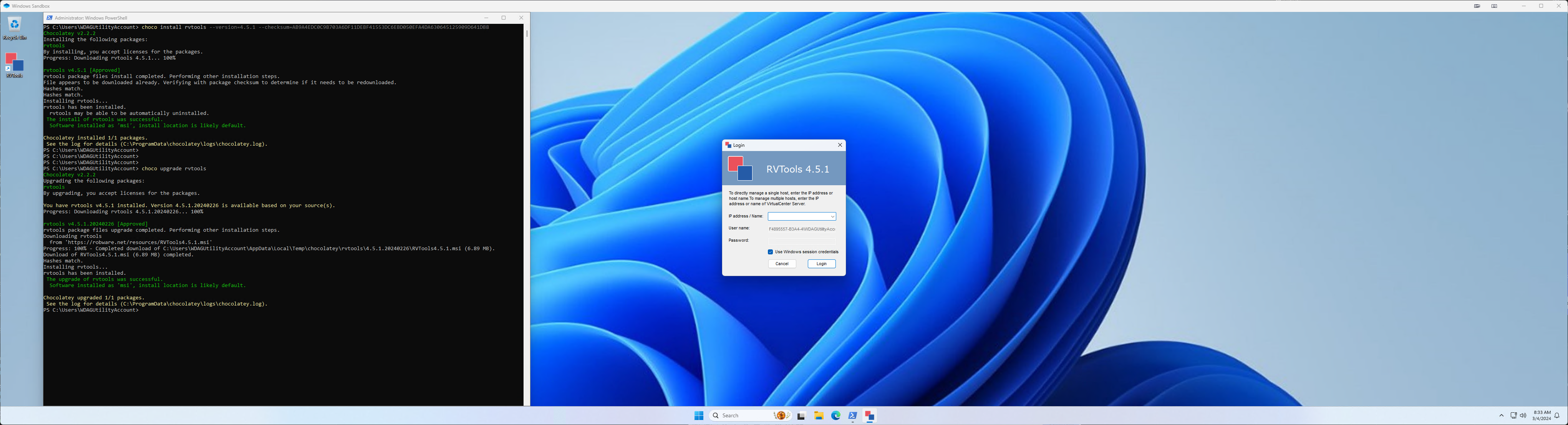Click the PowerShell window vertical scrollbar
The image size is (1568, 425).
click(x=527, y=33)
